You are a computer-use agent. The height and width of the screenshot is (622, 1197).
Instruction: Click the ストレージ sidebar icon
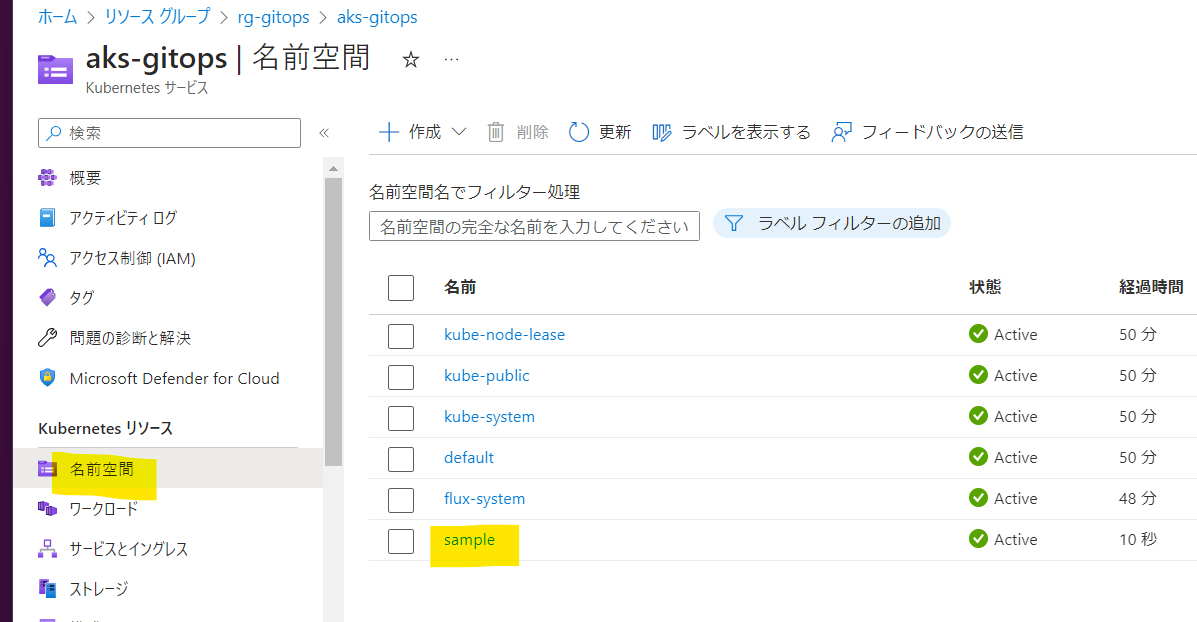pyautogui.click(x=47, y=588)
